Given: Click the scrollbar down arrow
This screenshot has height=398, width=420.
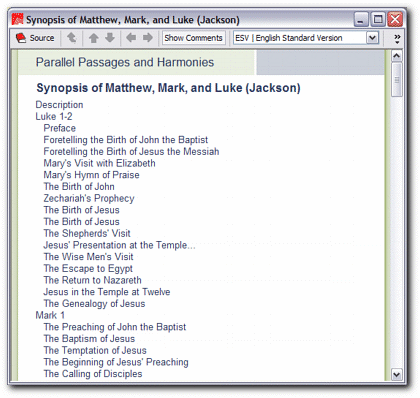Looking at the screenshot, I should click(396, 374).
